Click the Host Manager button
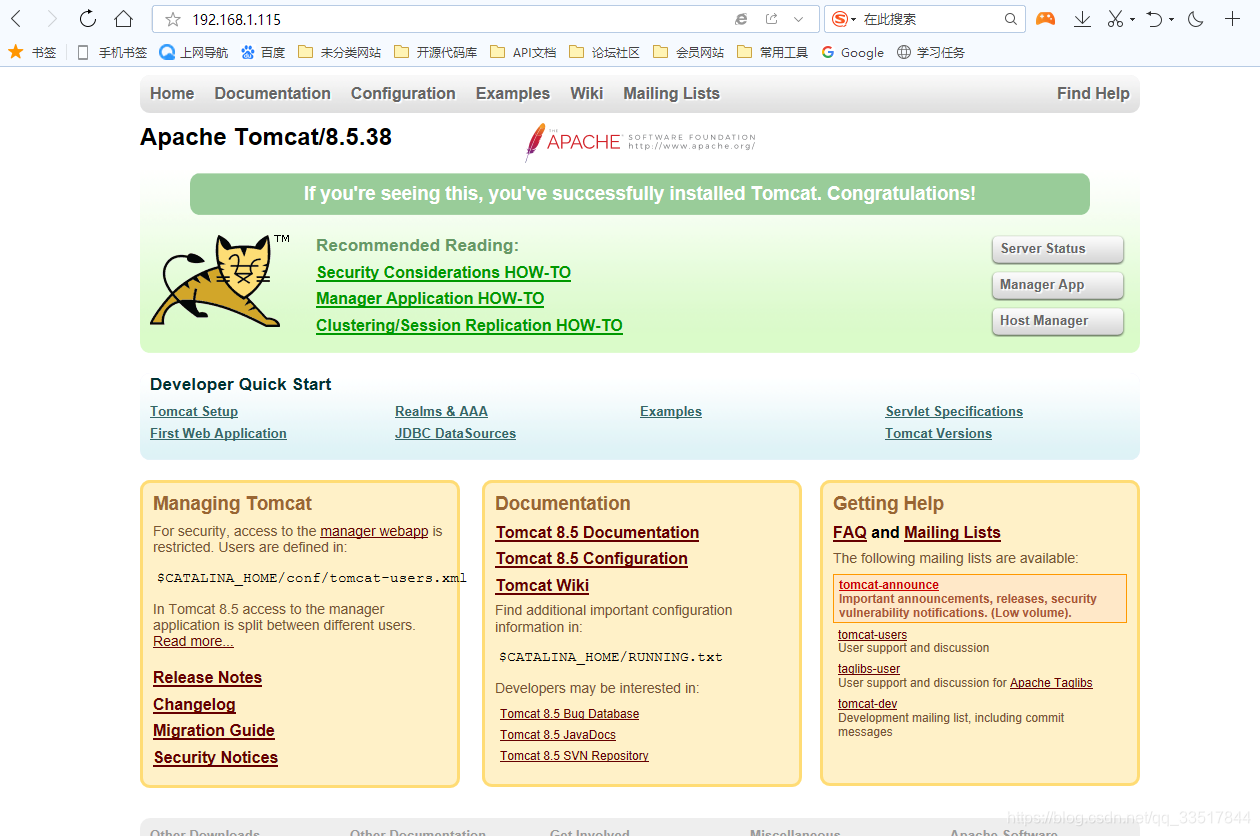The width and height of the screenshot is (1260, 836). (x=1058, y=321)
